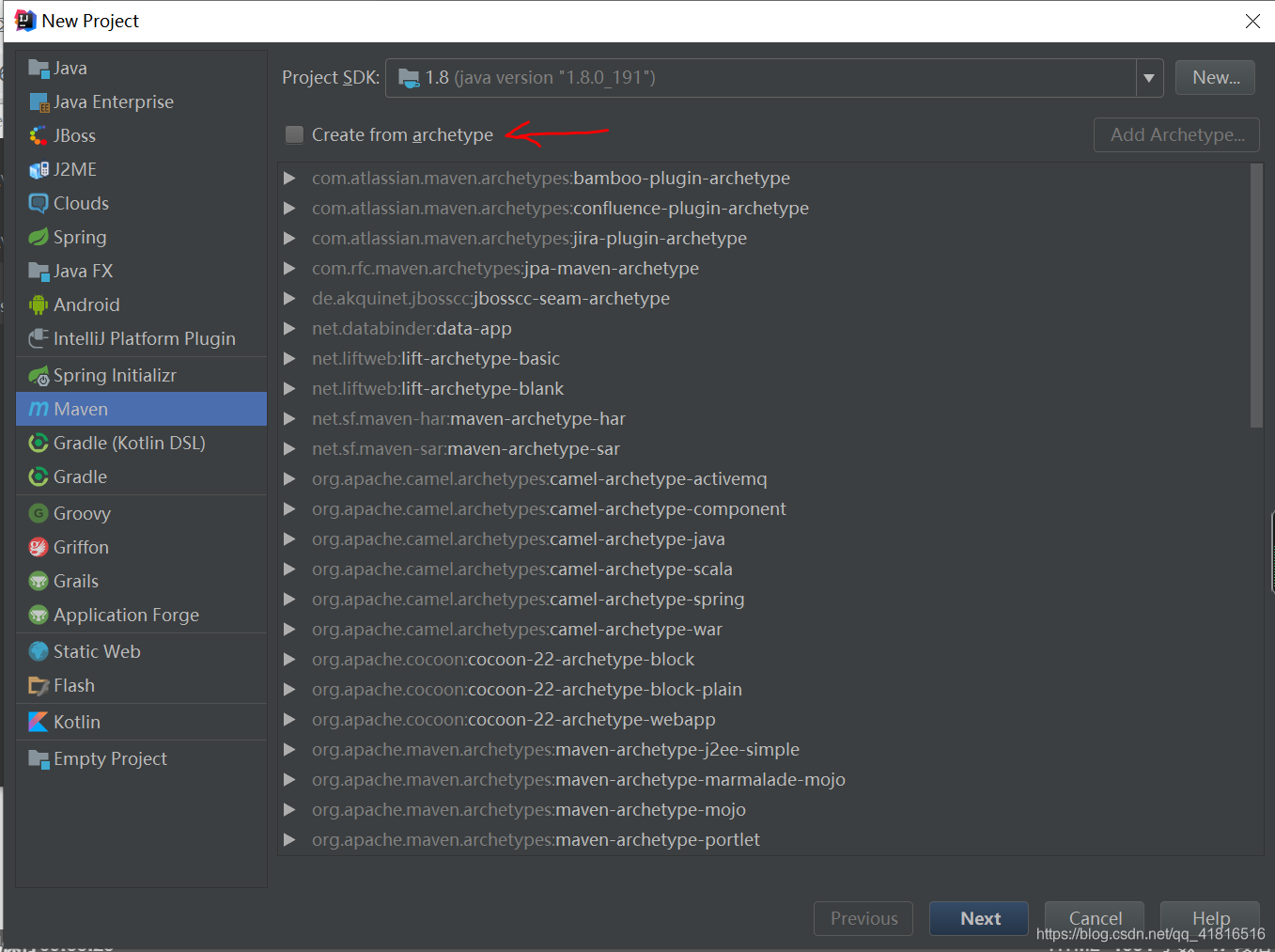This screenshot has height=952, width=1275.
Task: Click the Gradle icon
Action: point(39,476)
